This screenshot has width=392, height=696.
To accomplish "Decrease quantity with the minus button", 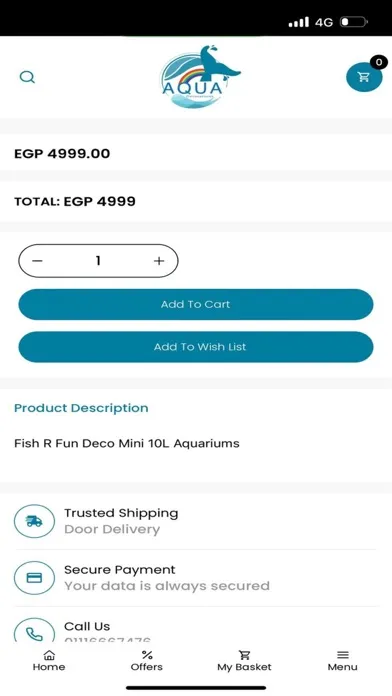I will click(37, 261).
